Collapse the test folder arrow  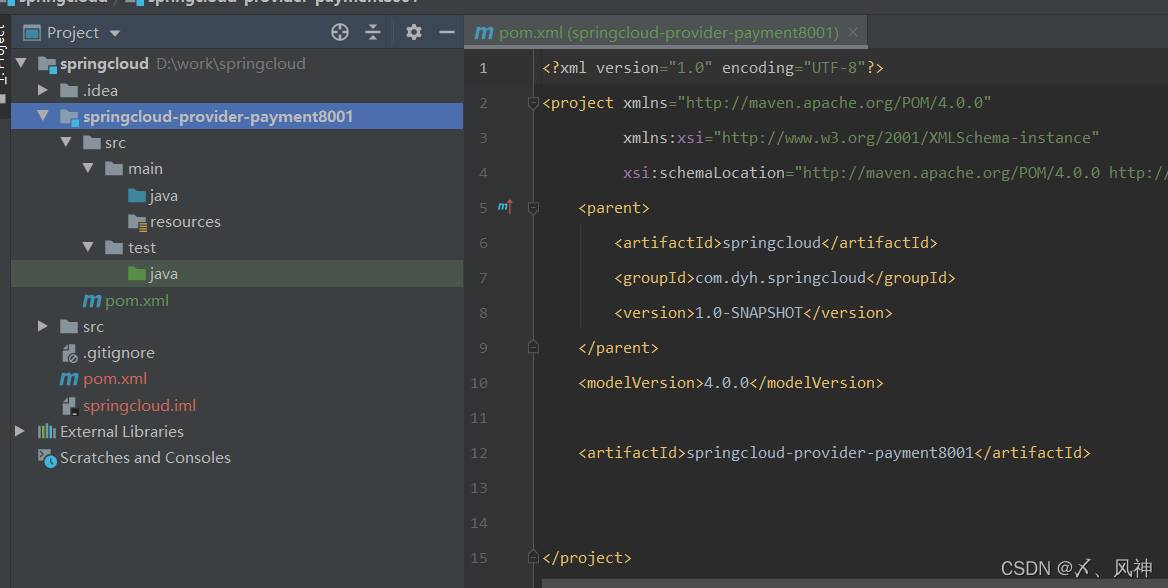[88, 247]
